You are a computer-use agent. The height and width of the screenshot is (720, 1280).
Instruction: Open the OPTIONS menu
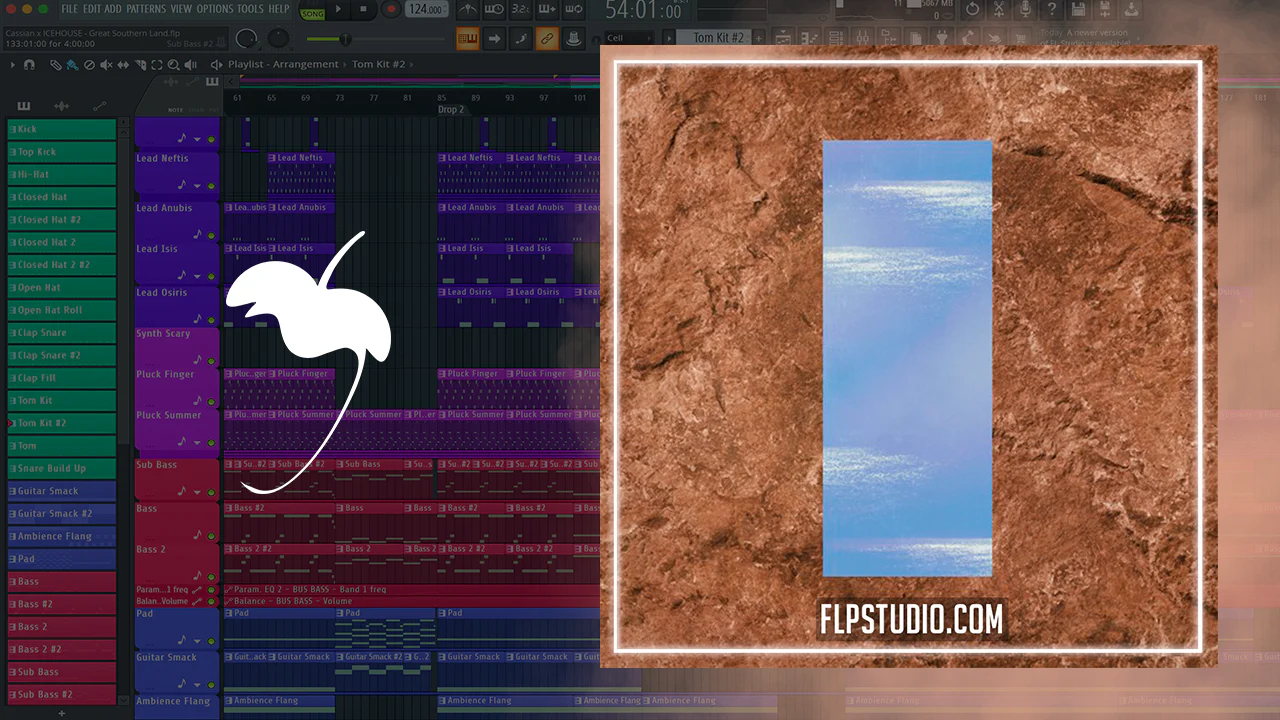[x=215, y=9]
